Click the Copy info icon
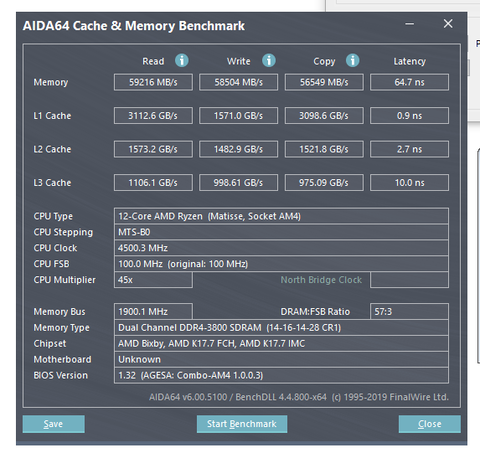 coord(352,61)
